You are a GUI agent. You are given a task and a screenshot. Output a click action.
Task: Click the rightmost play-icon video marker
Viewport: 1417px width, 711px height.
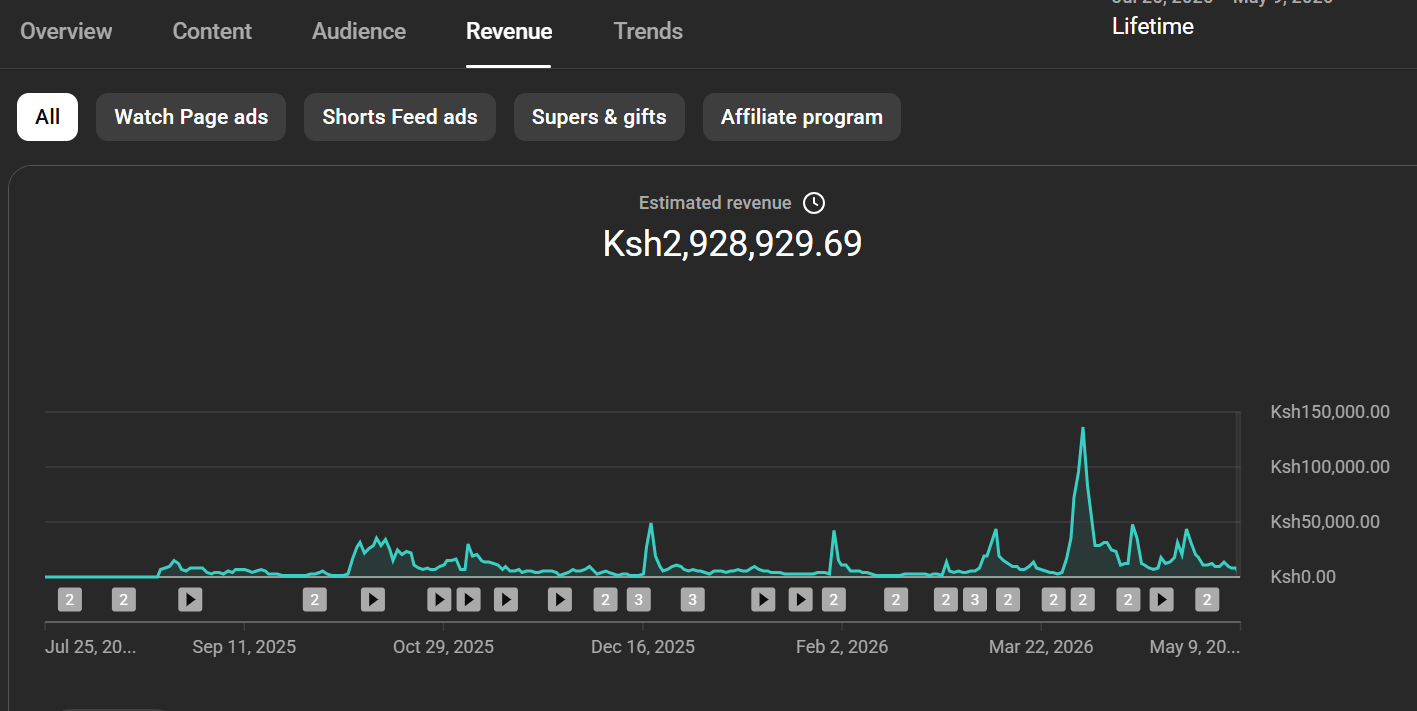(x=1161, y=599)
